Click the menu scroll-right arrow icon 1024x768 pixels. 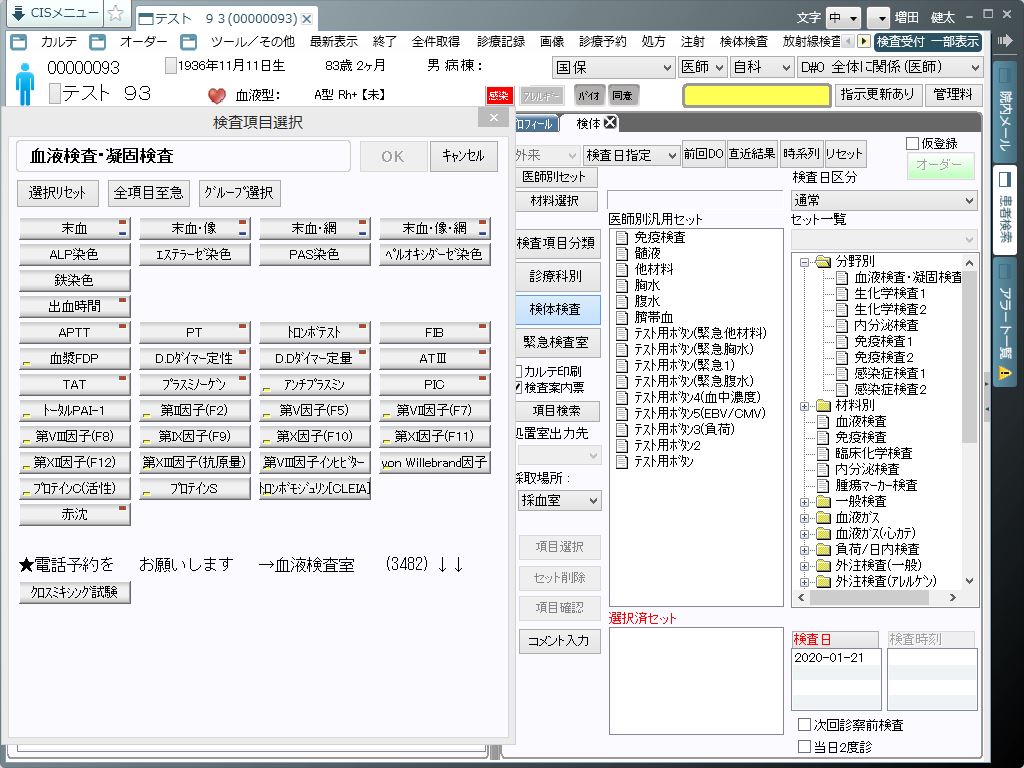point(863,41)
